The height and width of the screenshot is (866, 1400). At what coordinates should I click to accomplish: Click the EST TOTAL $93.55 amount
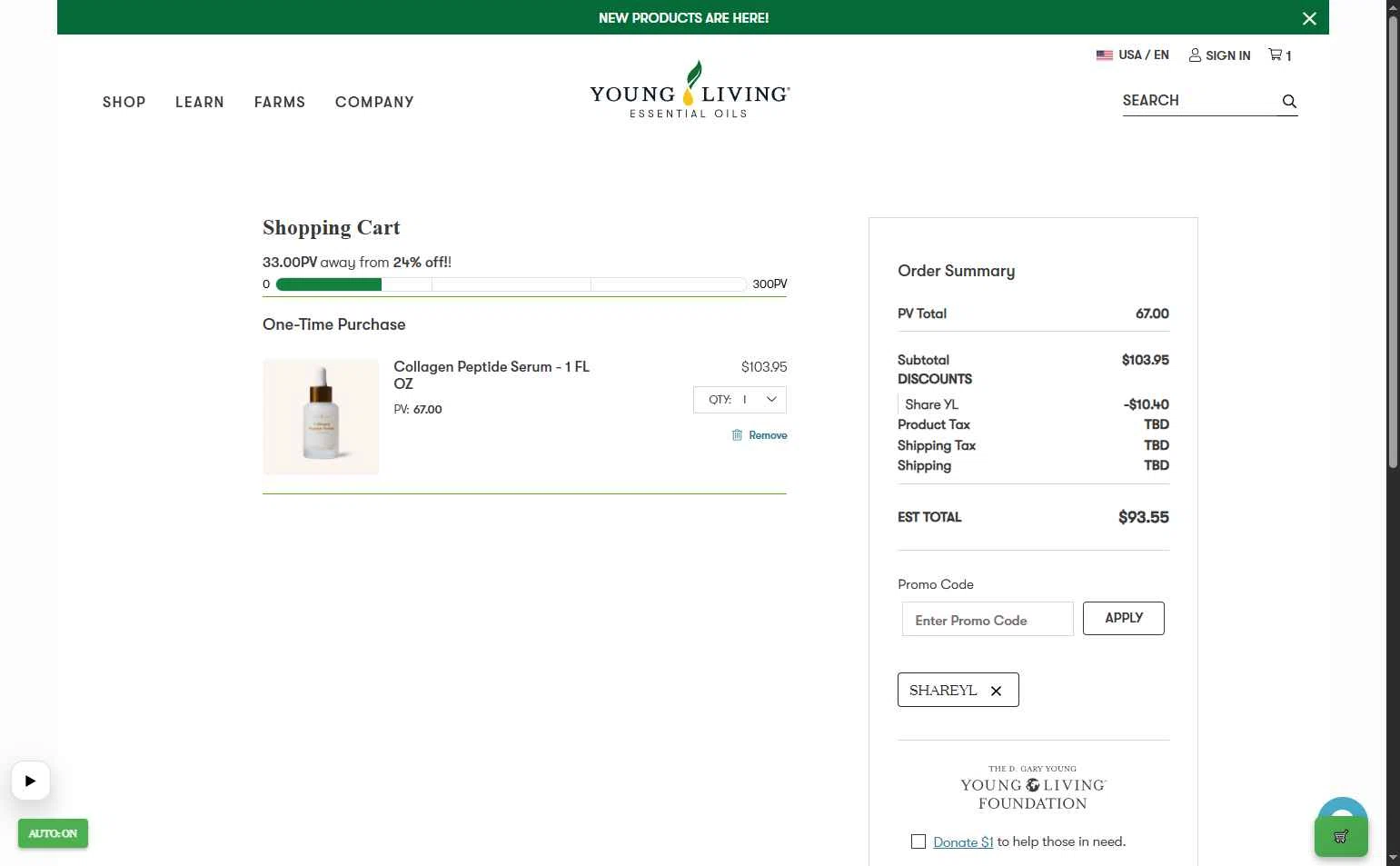tap(1144, 517)
